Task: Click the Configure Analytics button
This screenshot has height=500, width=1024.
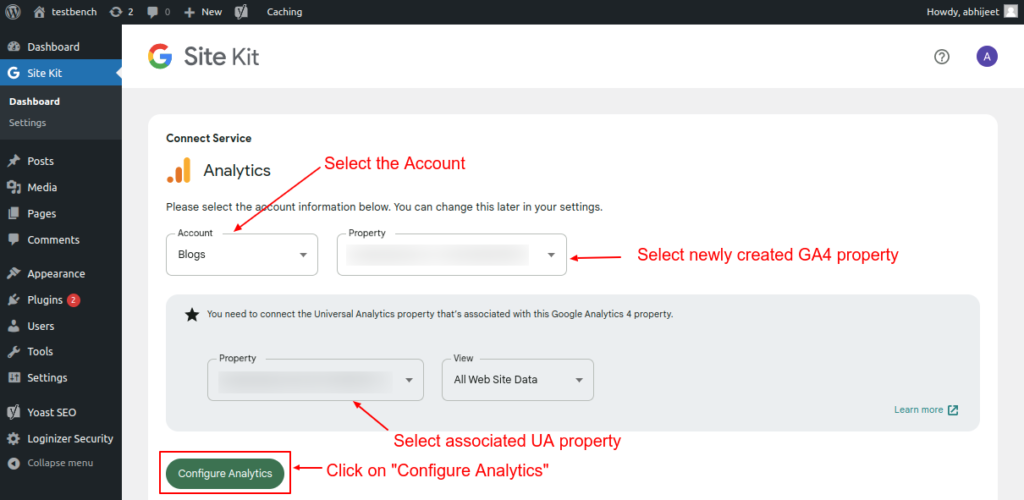Action: click(225, 473)
